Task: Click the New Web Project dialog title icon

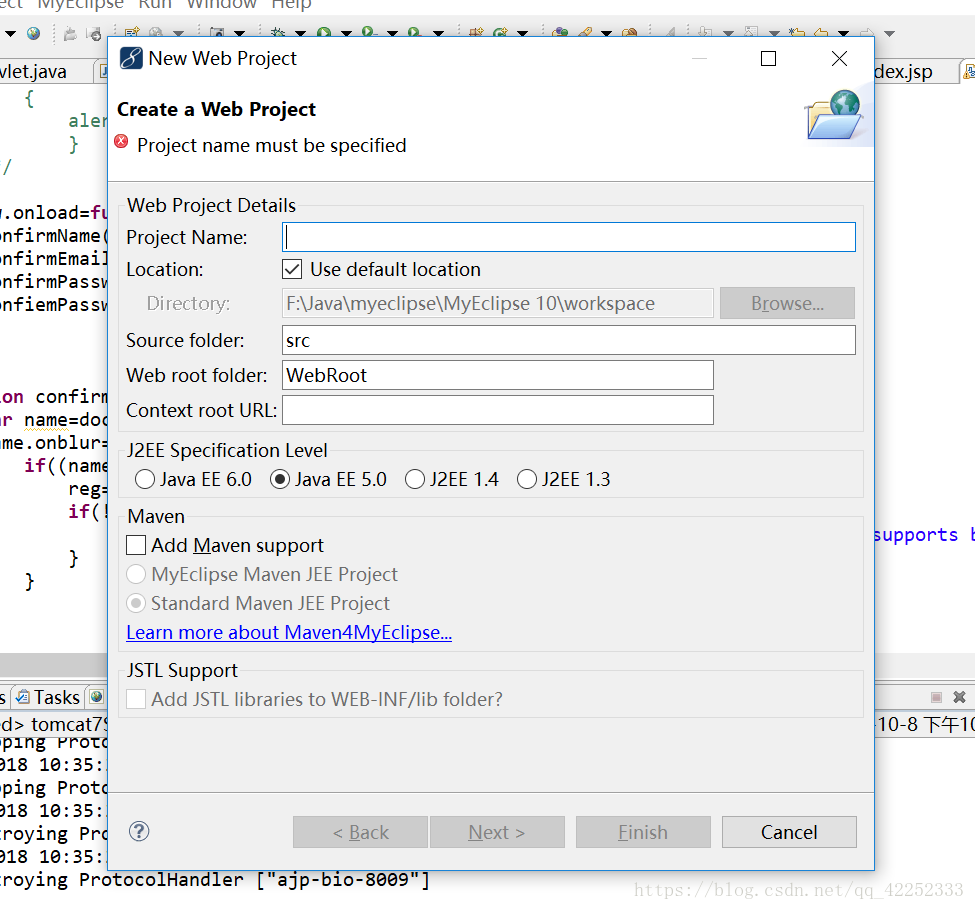Action: point(131,58)
